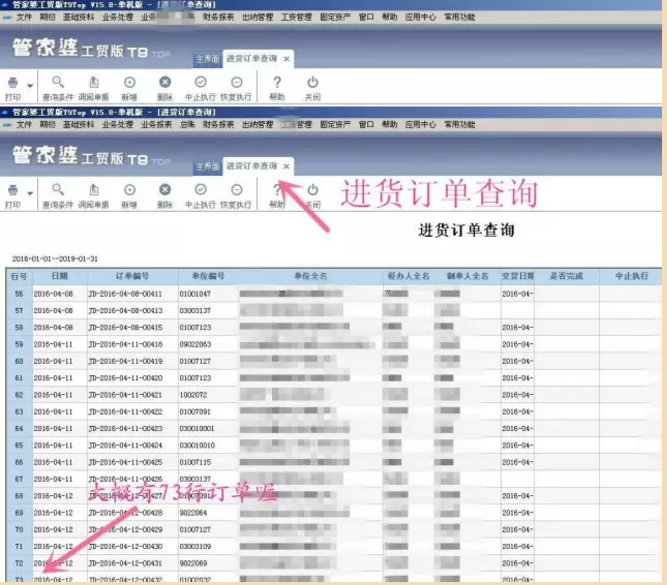This screenshot has height=585, width=667.
Task: Open 窗口 menu in the background window
Action: coord(366,17)
